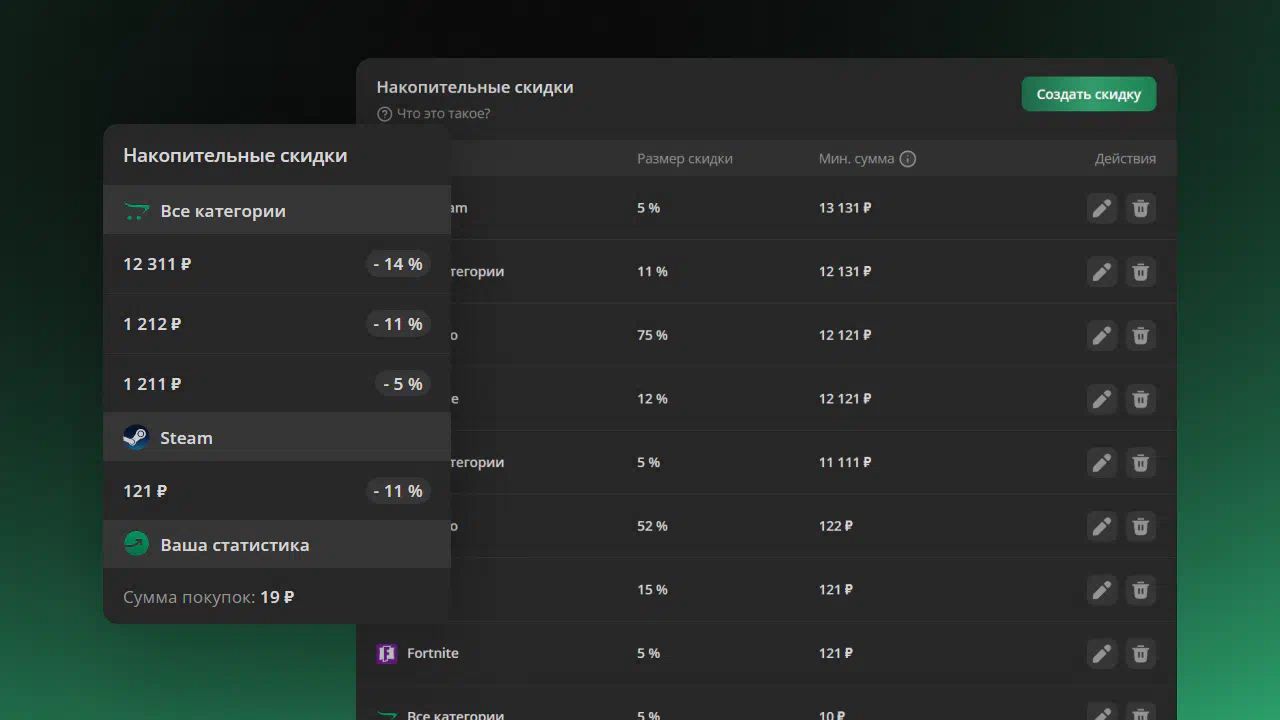This screenshot has height=720, width=1280.
Task: Delete the 13 131 ₽ discount row
Action: (1140, 208)
